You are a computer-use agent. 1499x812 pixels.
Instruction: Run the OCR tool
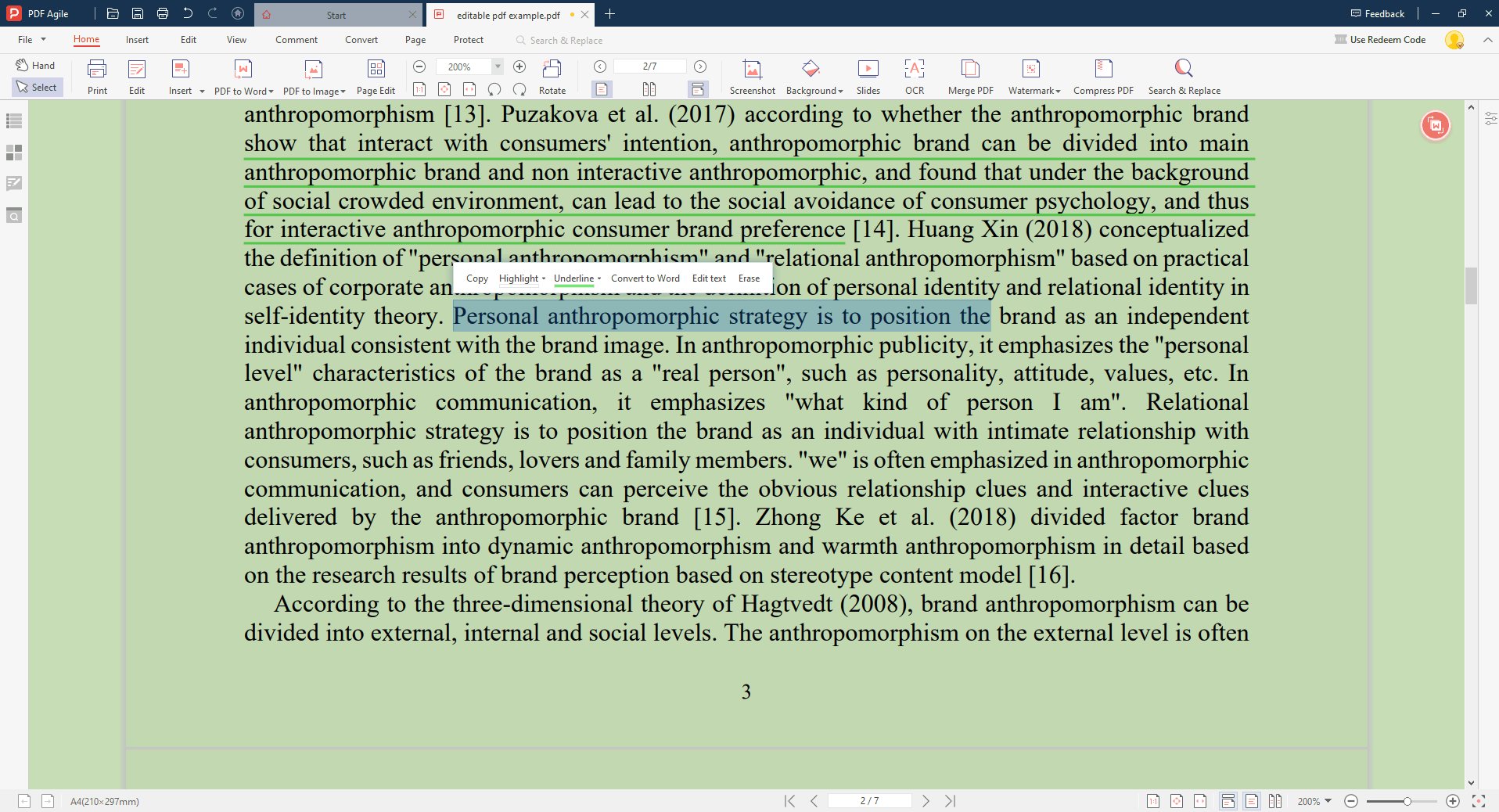pos(915,77)
